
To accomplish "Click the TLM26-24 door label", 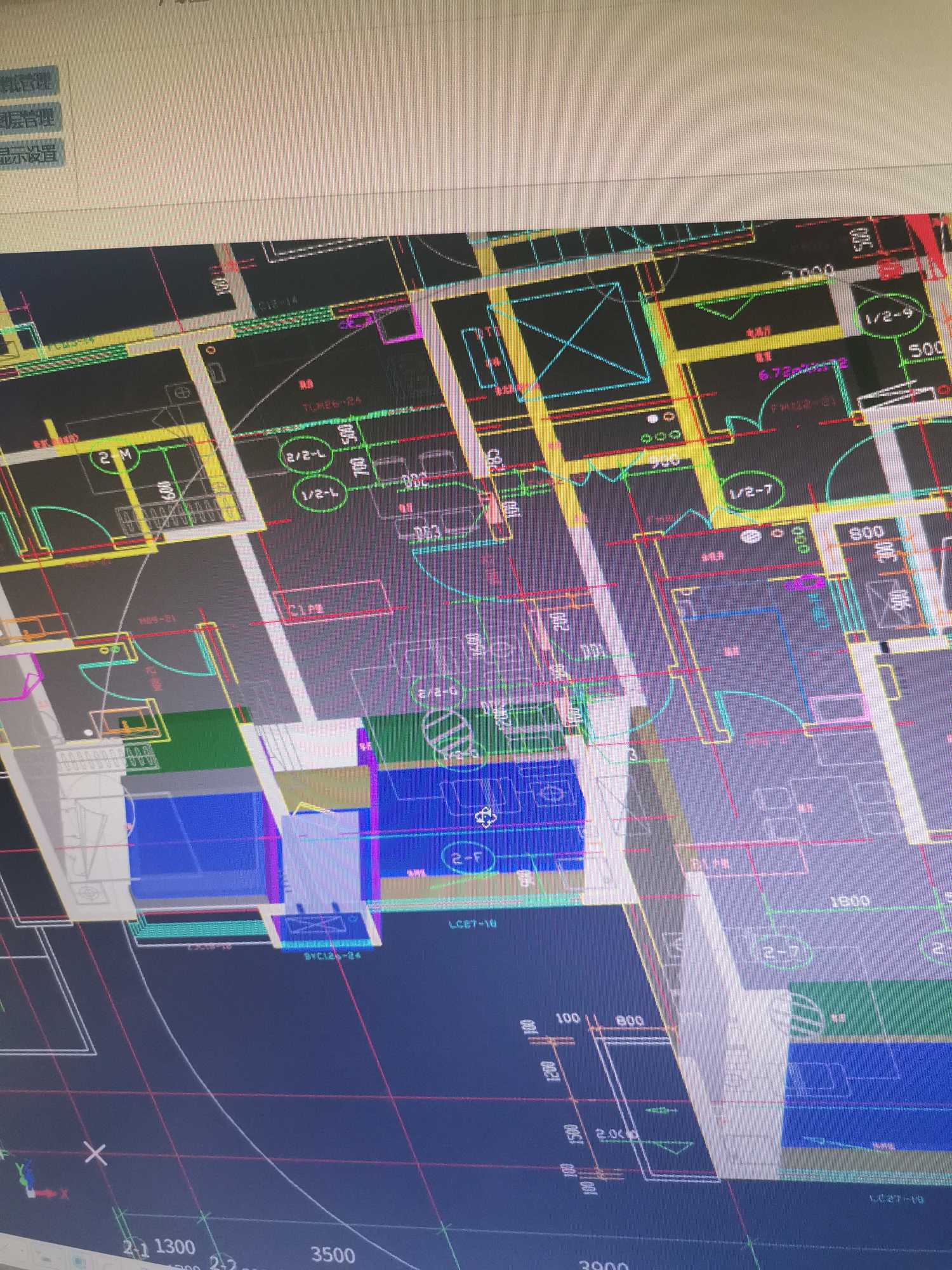I will point(332,404).
